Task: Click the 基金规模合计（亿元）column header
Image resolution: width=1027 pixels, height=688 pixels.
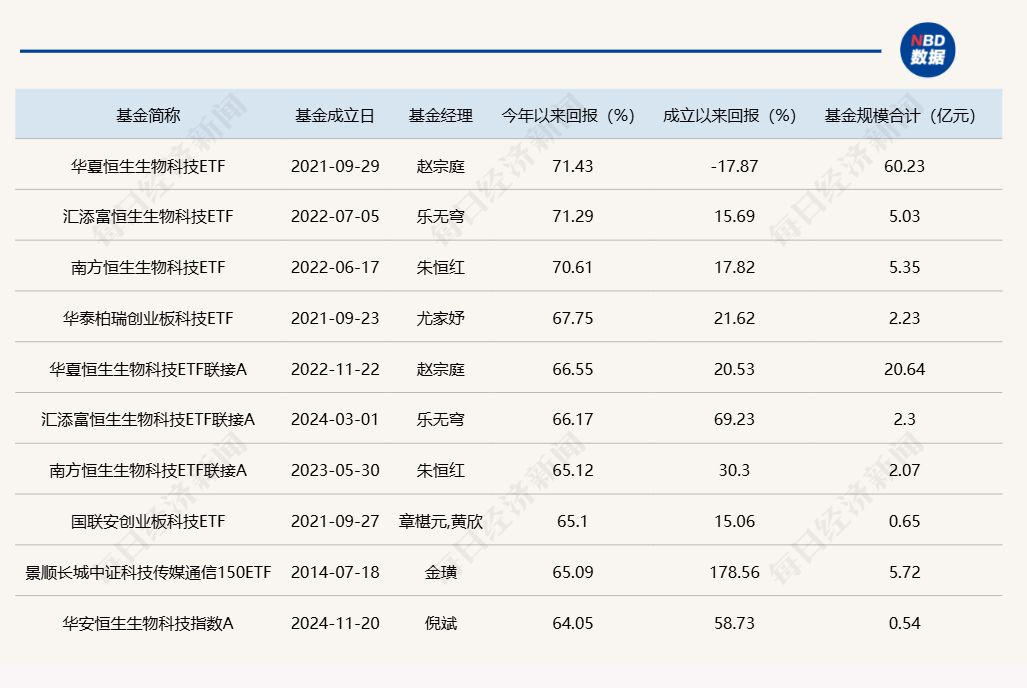Action: click(x=901, y=115)
